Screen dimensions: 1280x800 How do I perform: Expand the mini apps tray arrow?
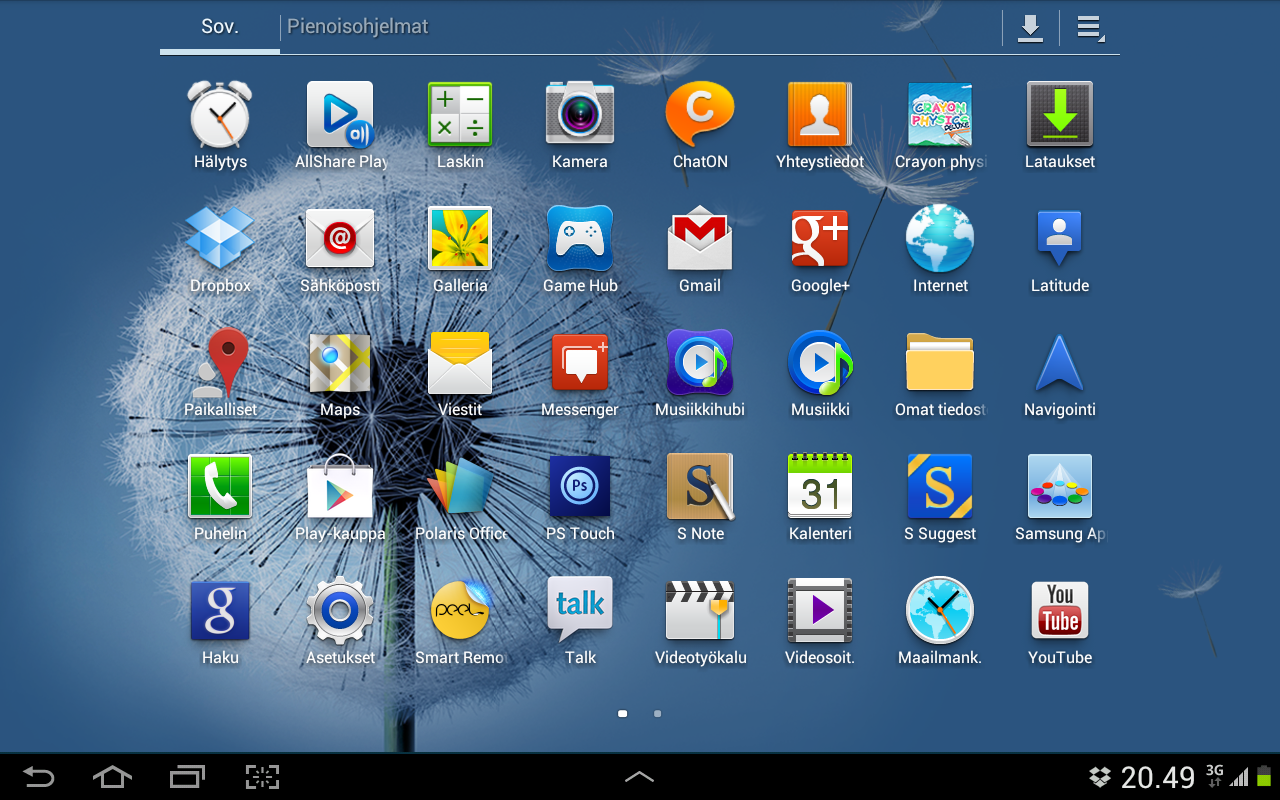[640, 776]
